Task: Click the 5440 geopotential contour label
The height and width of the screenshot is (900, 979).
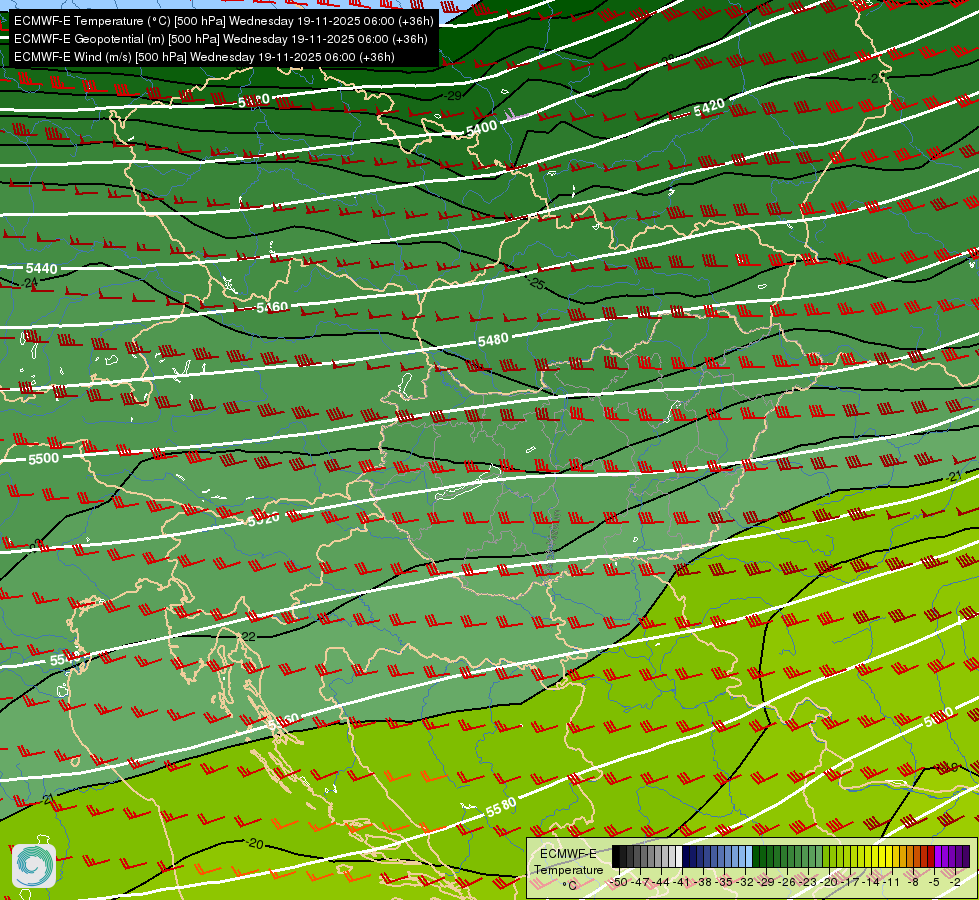Action: tap(41, 269)
